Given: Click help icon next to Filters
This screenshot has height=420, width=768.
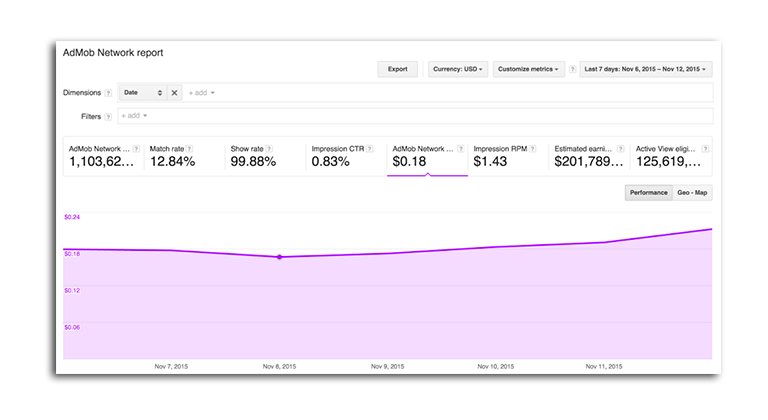Looking at the screenshot, I should click(x=108, y=117).
